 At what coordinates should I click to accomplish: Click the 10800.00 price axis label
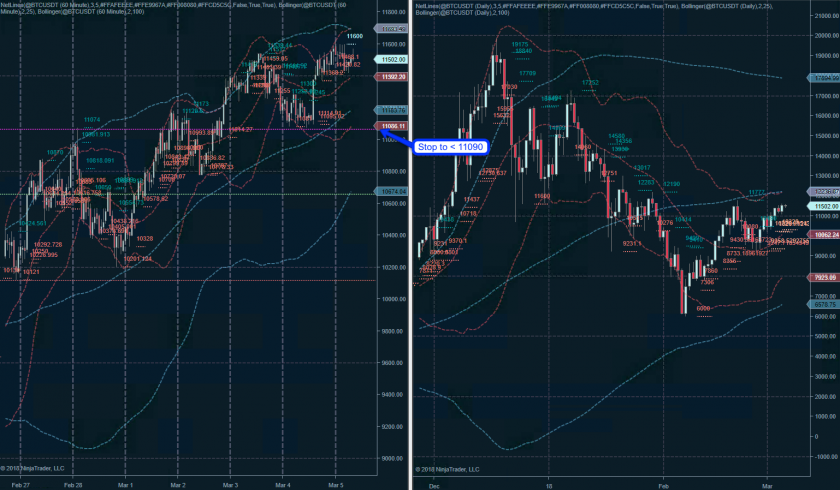tap(393, 171)
